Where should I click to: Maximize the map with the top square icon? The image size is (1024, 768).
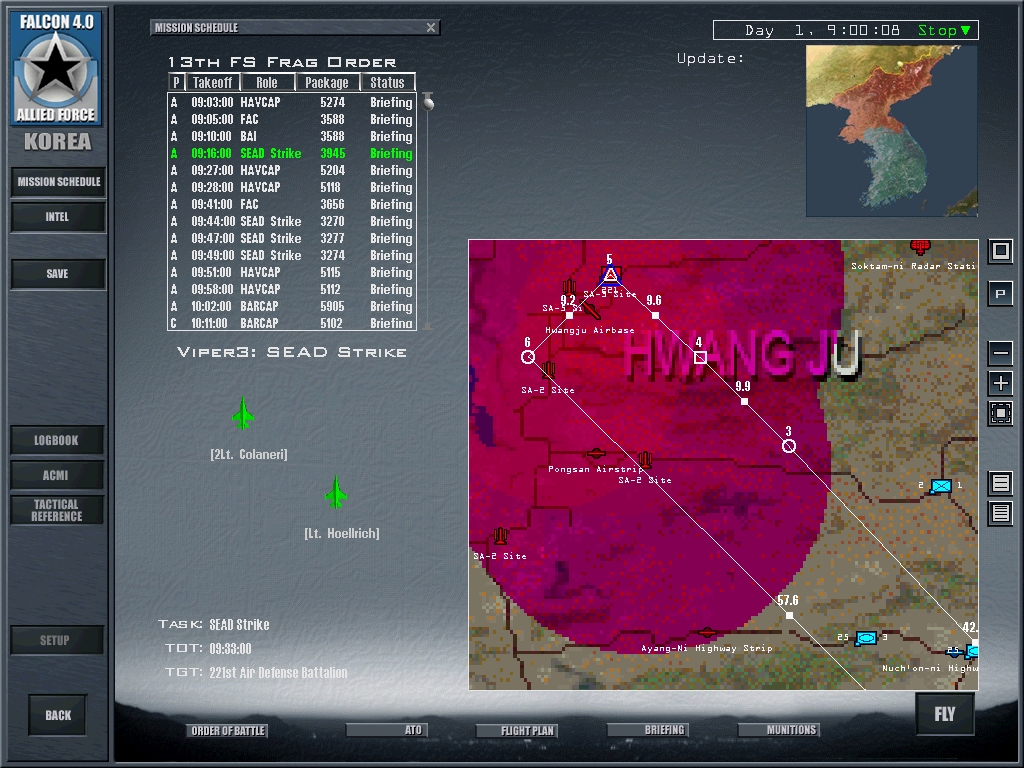[1000, 251]
